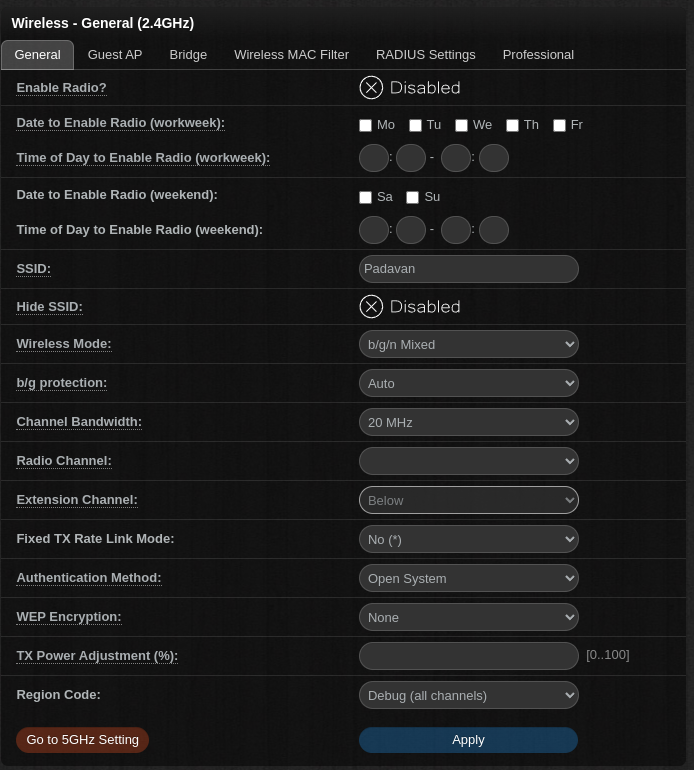Click the SSID text field
Screen dimensions: 694x770
[x=468, y=269]
